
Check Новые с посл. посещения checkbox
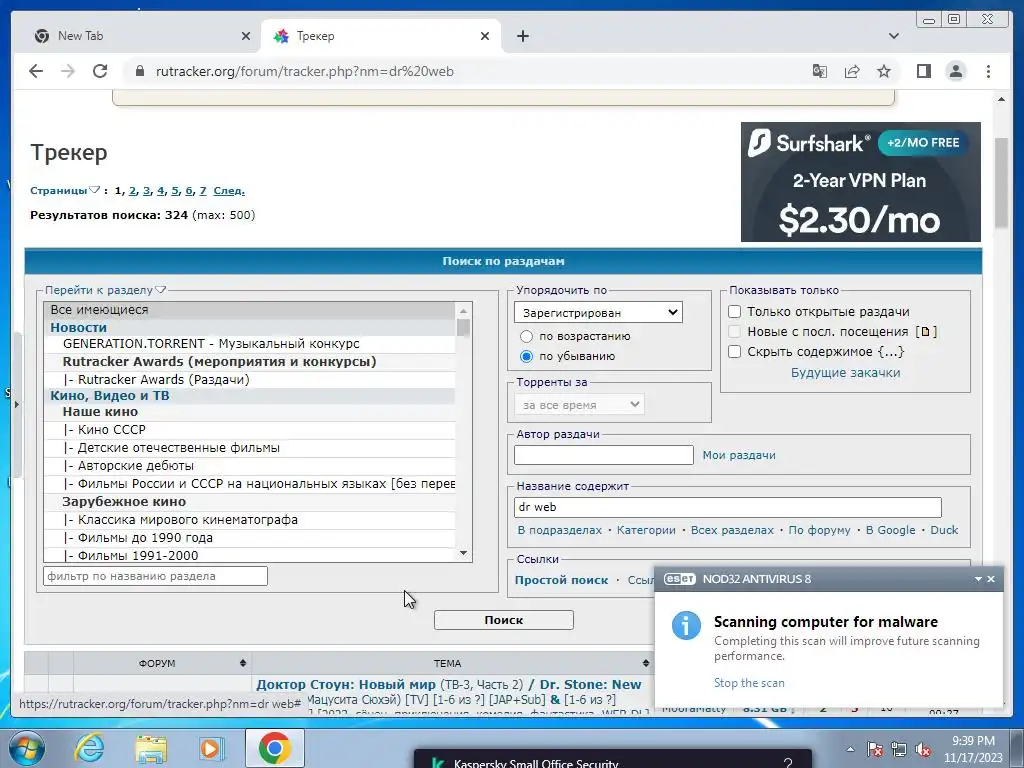[x=735, y=332]
